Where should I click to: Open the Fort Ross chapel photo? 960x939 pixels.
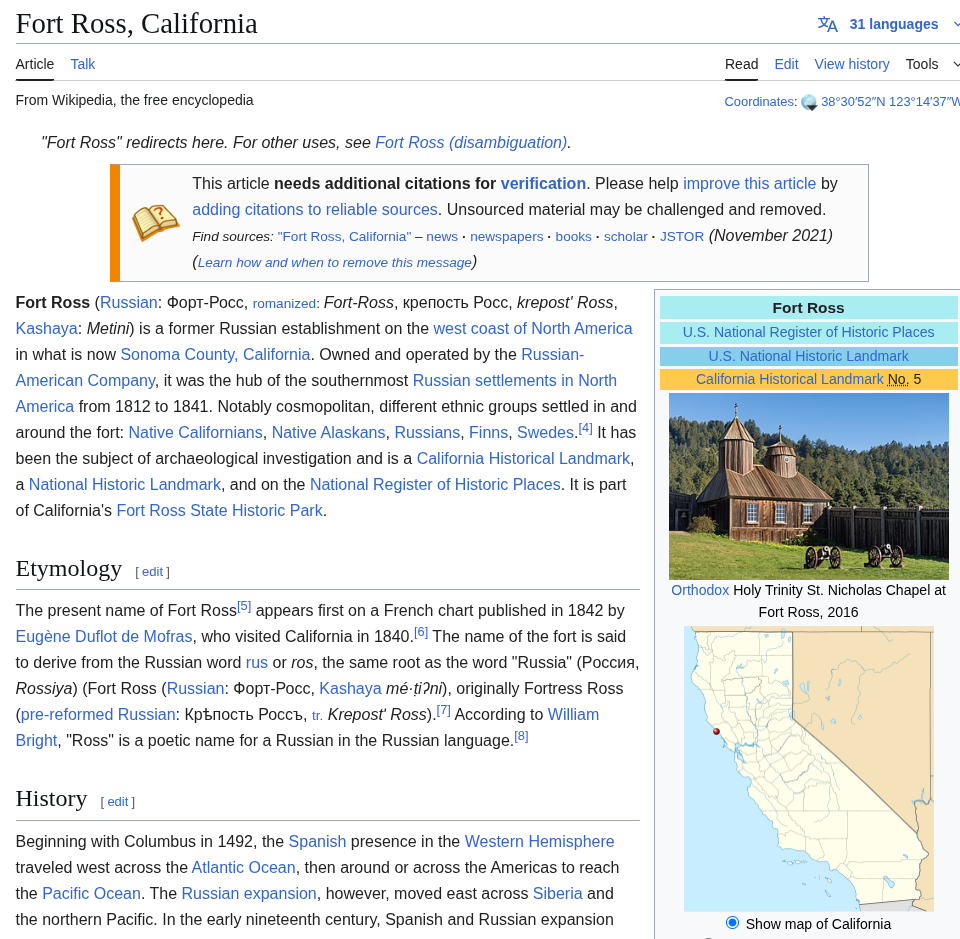coord(808,487)
